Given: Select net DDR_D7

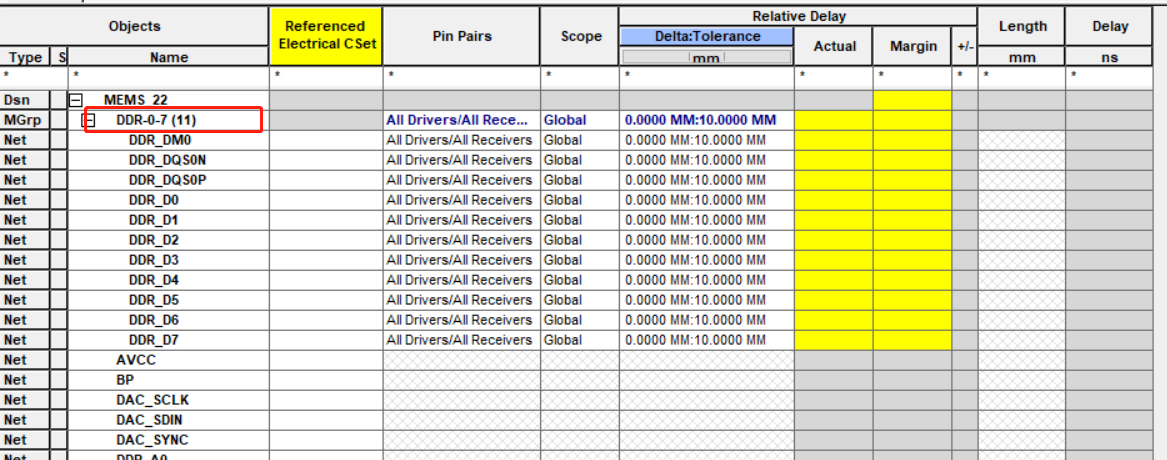Looking at the screenshot, I should [x=153, y=340].
